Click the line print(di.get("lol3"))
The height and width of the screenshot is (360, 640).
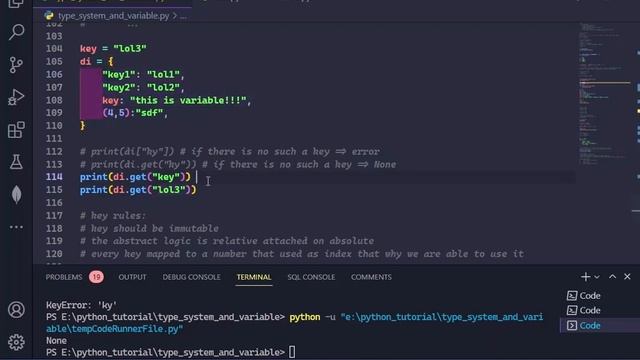coord(138,190)
